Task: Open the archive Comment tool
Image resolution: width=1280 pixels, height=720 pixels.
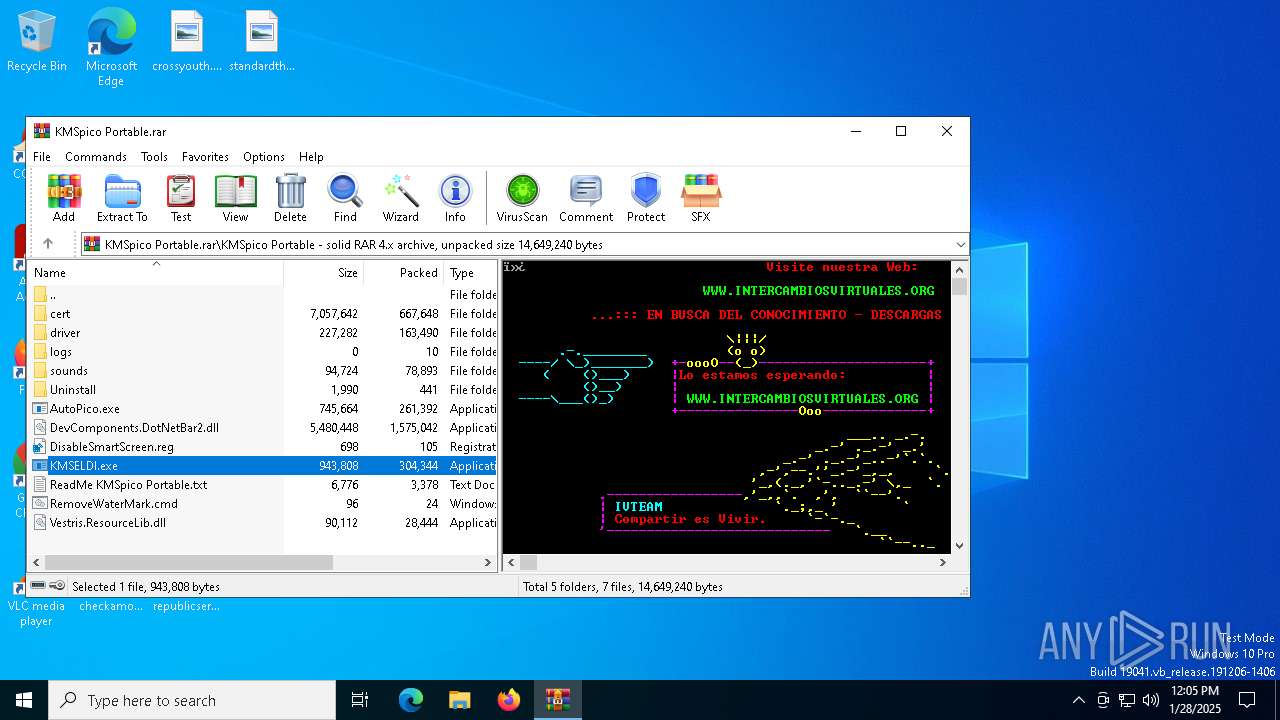Action: [586, 198]
